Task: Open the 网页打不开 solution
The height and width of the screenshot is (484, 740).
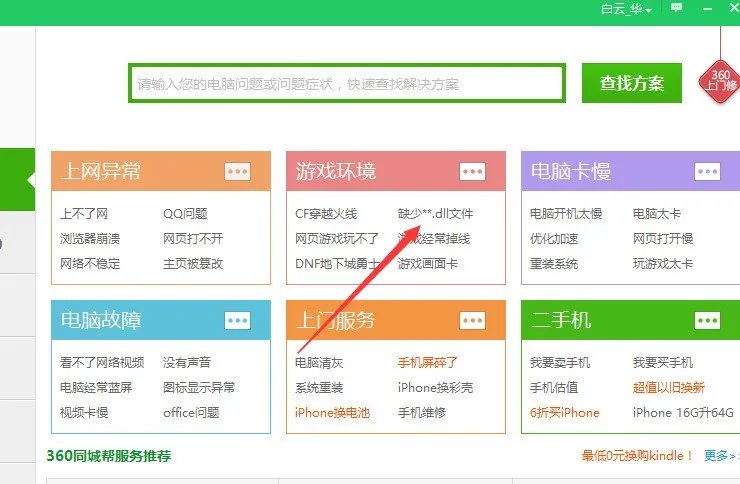Action: click(193, 239)
